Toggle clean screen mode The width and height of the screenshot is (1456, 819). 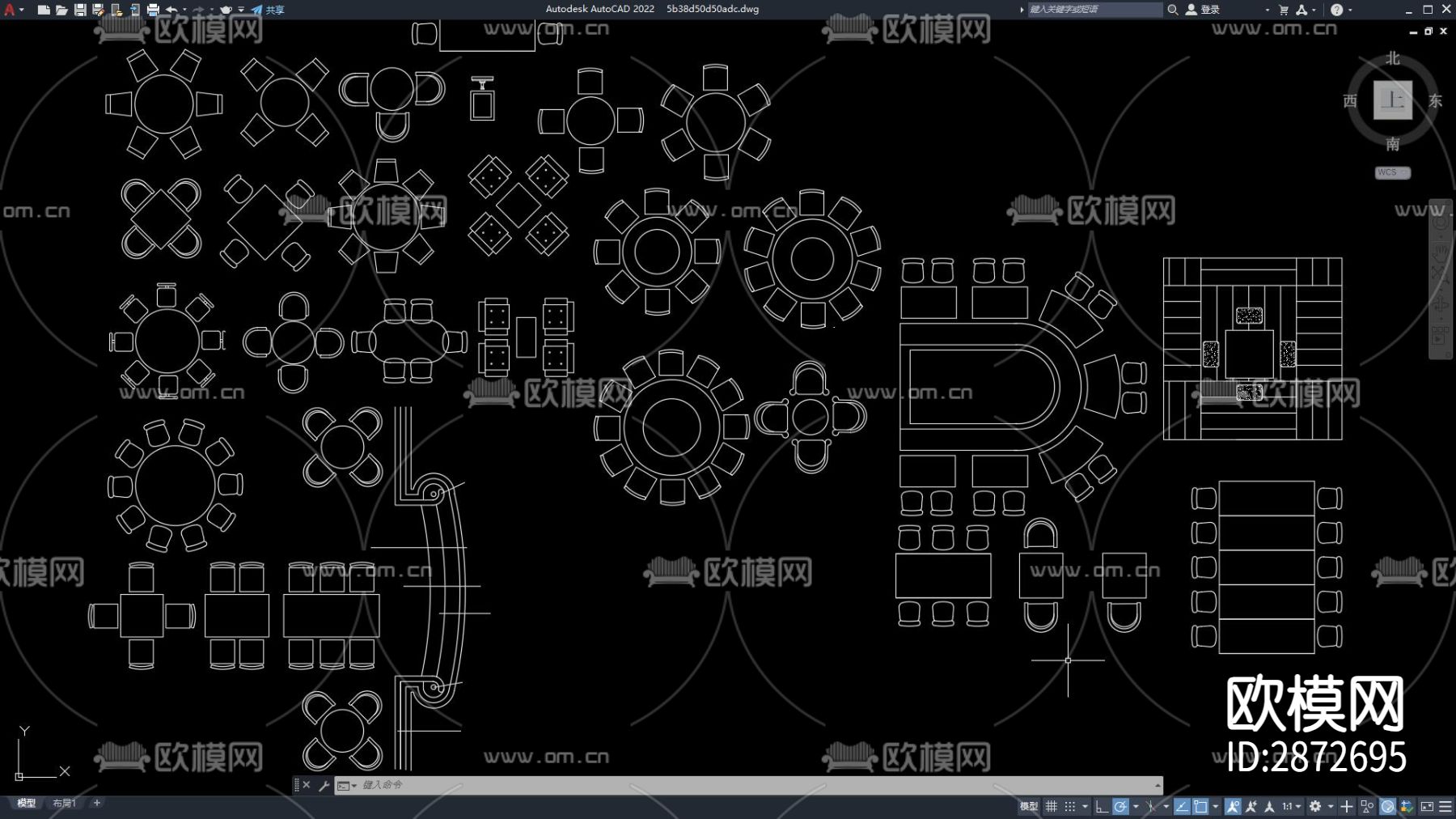pos(1427,807)
